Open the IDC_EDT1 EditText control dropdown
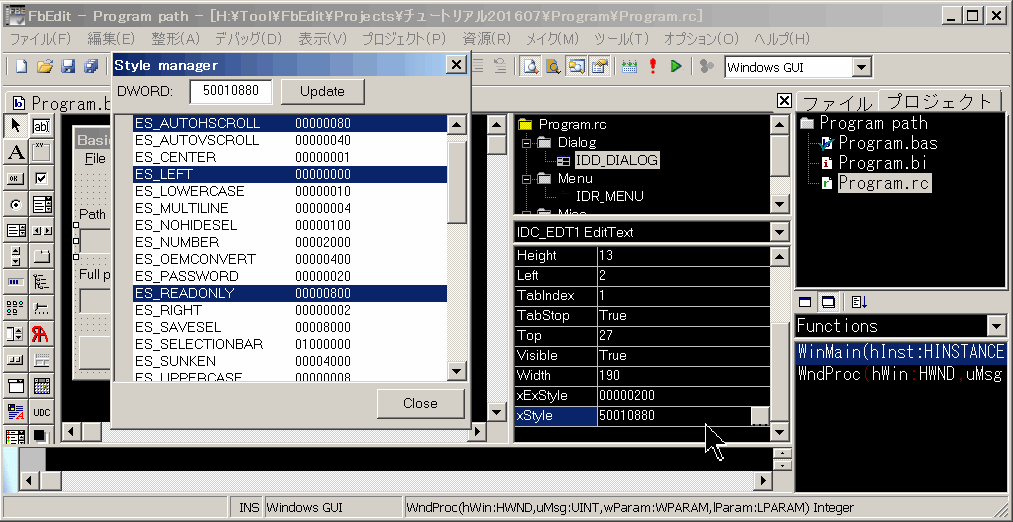Screen dimensions: 1013x522 coord(780,232)
